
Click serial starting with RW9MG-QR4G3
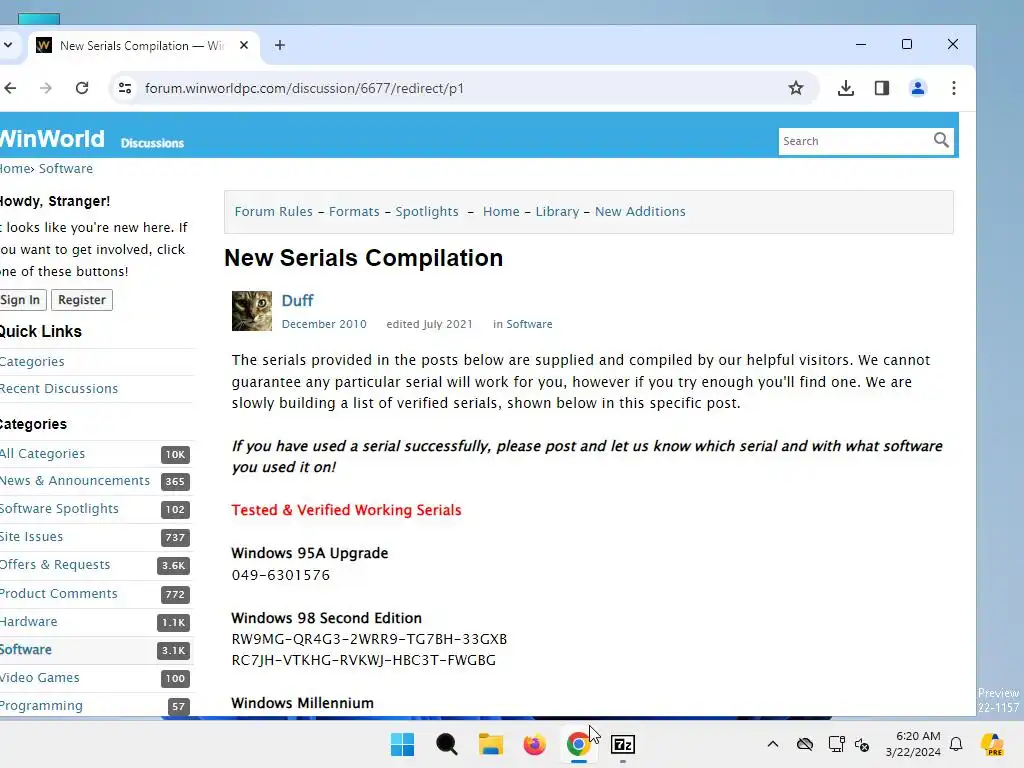pos(369,639)
